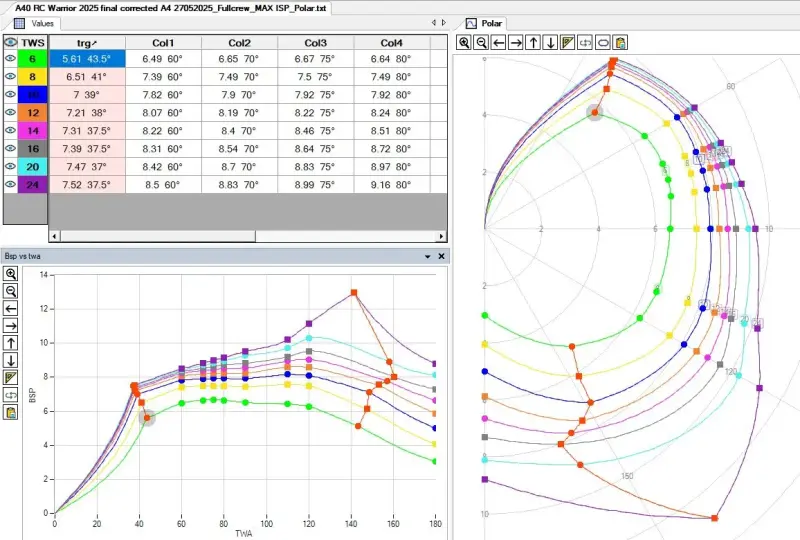800x540 pixels.
Task: Toggle all curves via header eye icon
Action: click(x=11, y=42)
